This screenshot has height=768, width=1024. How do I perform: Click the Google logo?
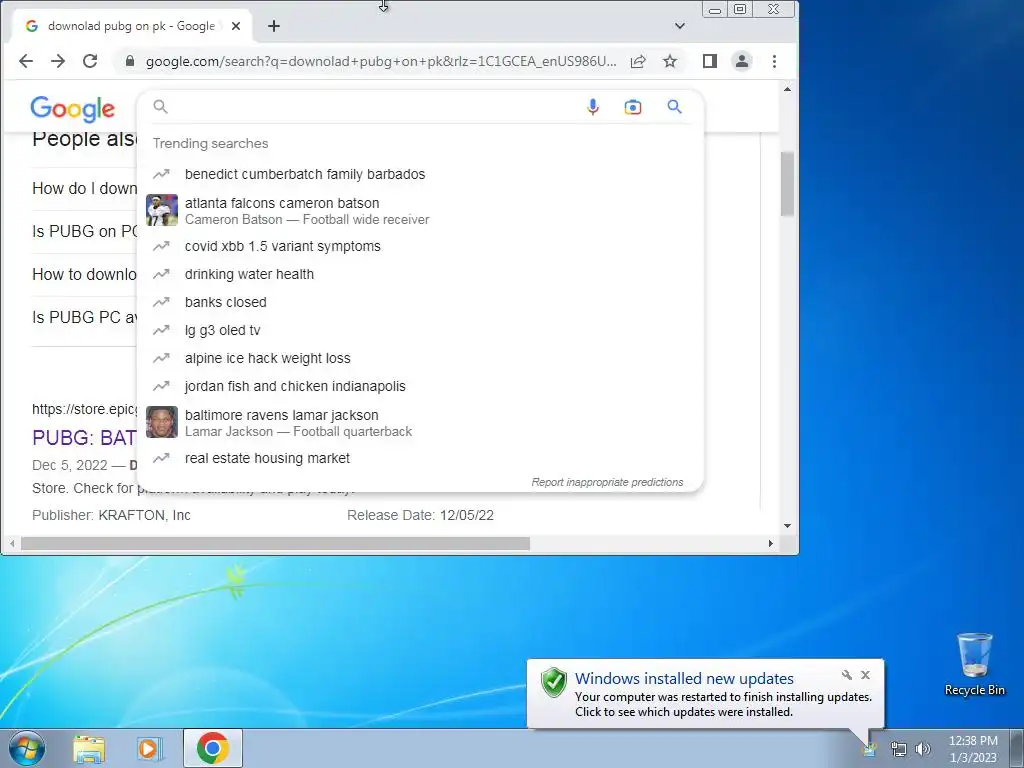[x=72, y=108]
